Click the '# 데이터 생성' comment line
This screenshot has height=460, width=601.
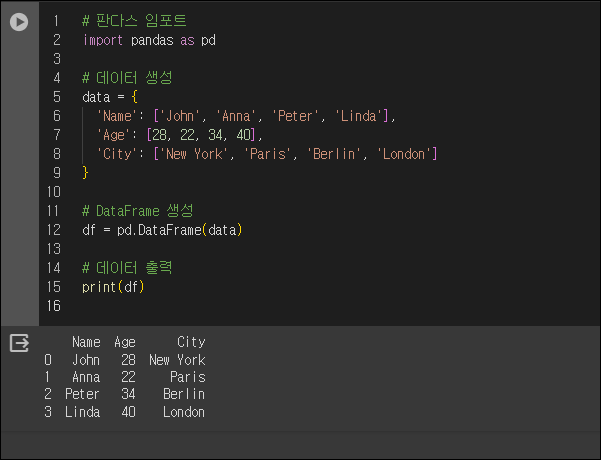pos(127,78)
